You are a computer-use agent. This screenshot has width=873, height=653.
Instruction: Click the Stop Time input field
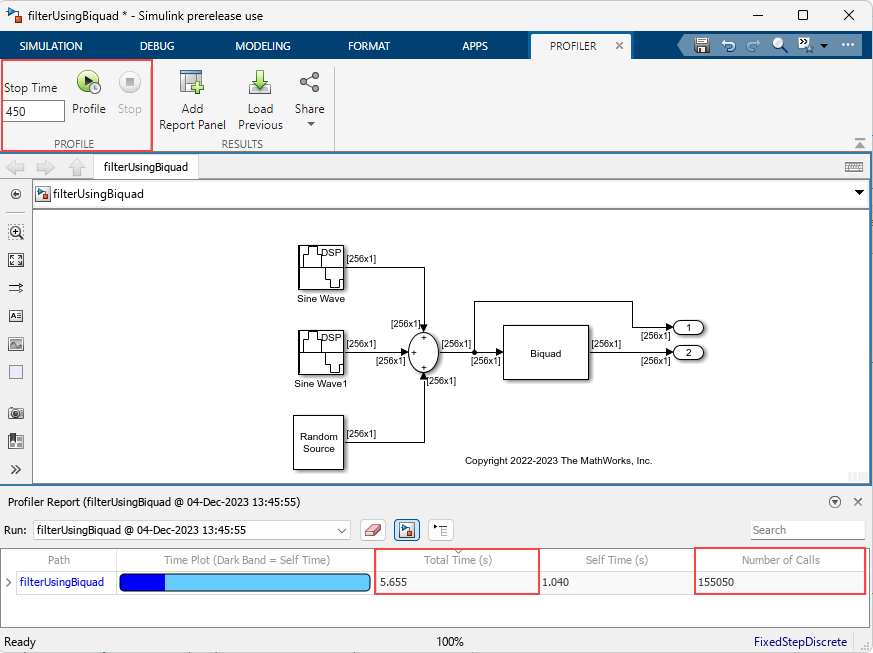[x=34, y=112]
